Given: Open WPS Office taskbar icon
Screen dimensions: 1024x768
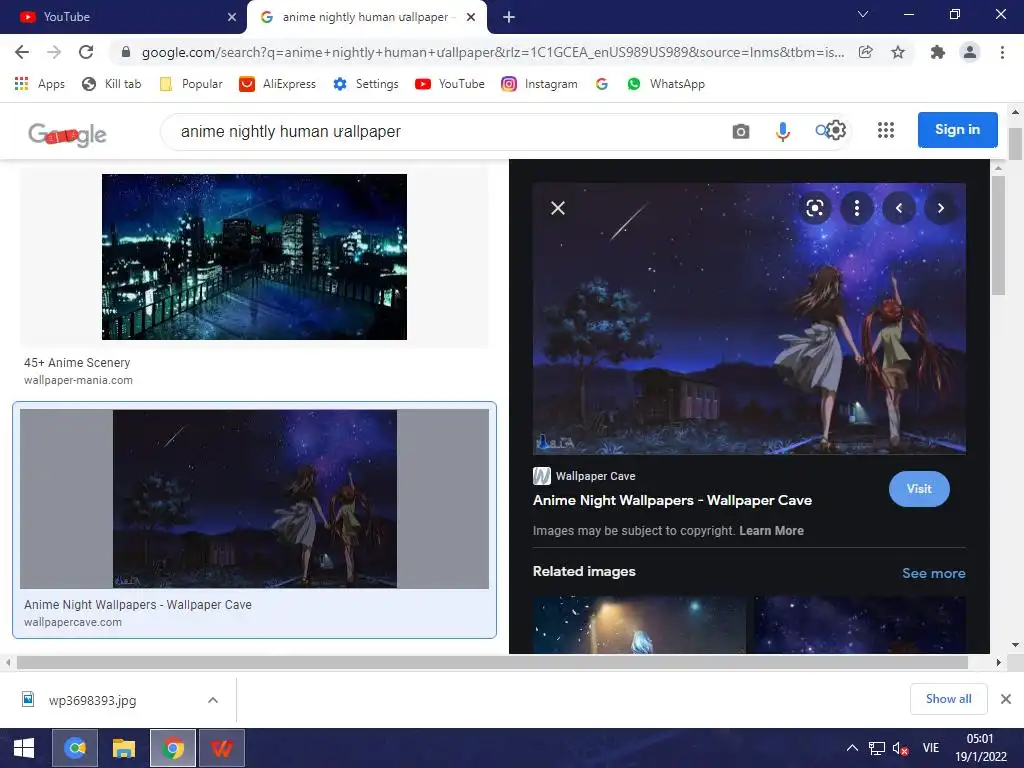Looking at the screenshot, I should coord(222,748).
